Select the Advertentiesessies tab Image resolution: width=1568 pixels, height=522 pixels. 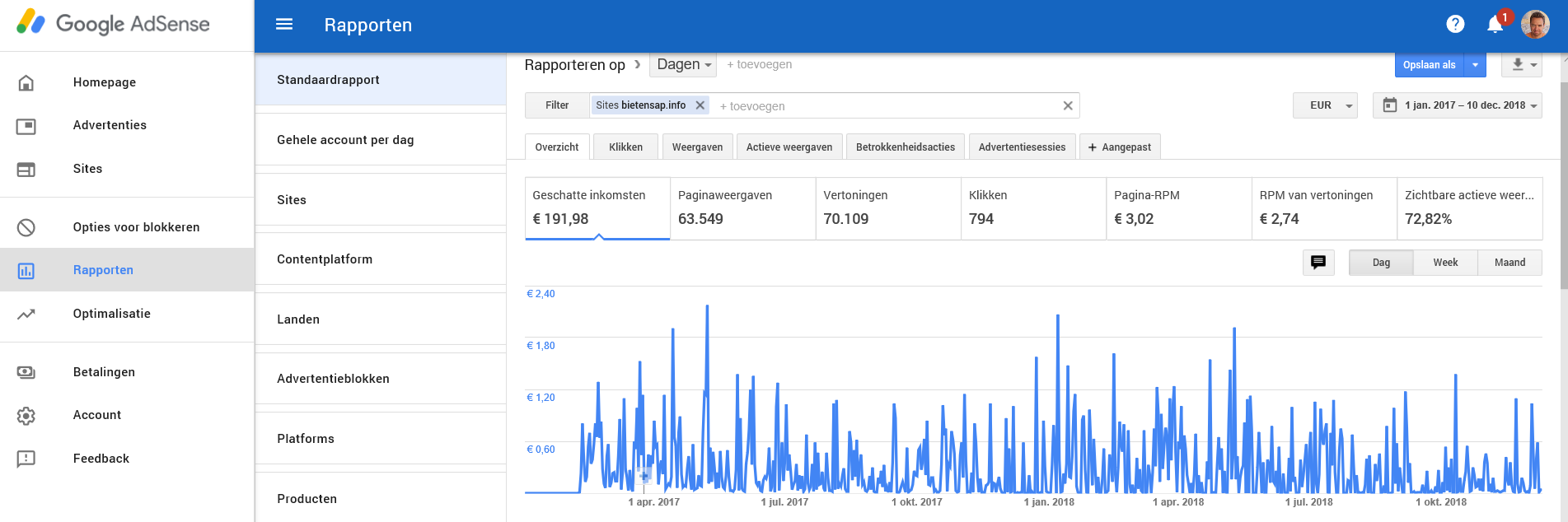tap(1022, 147)
